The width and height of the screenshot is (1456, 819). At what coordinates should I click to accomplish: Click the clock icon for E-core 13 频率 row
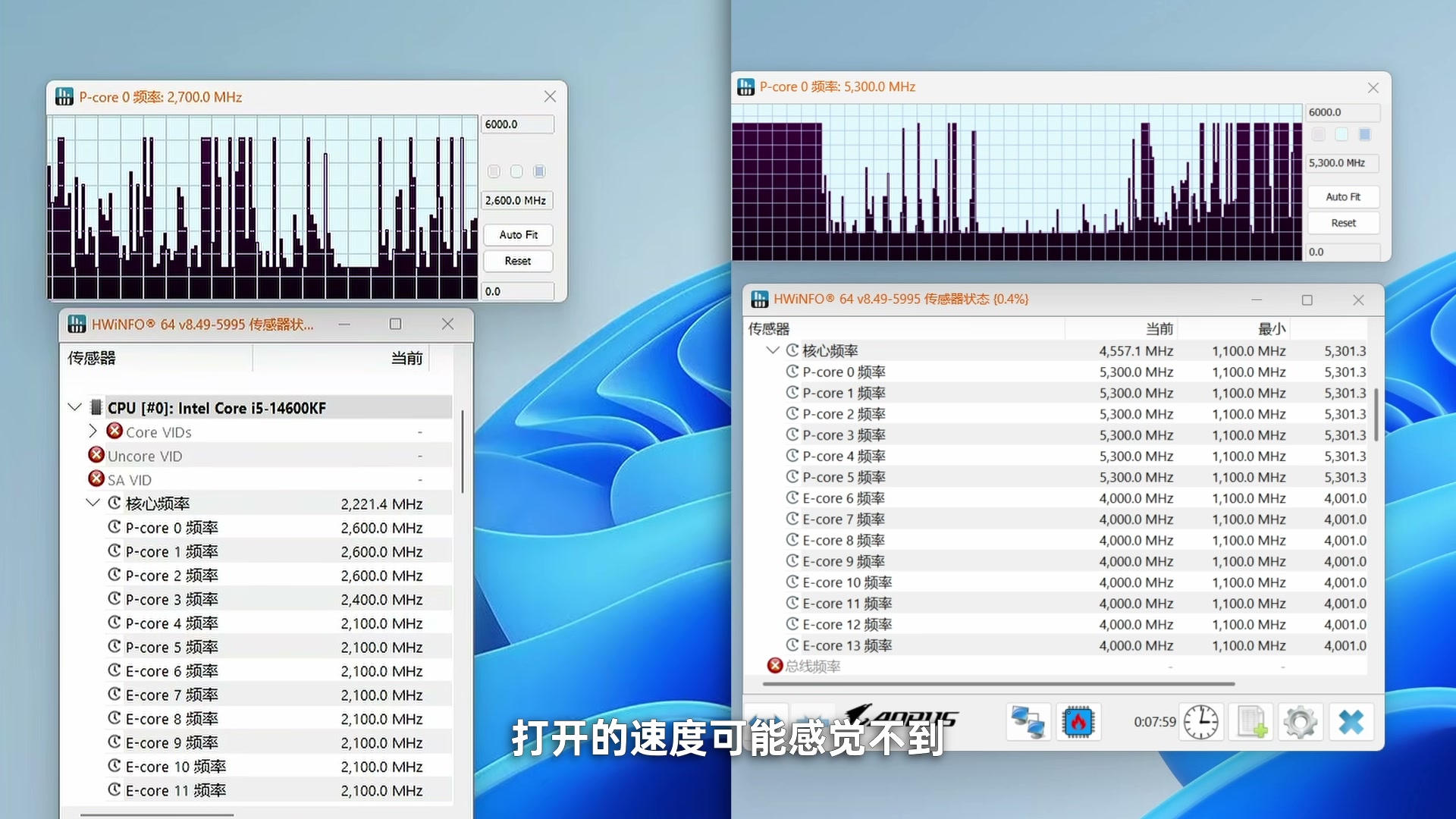tap(792, 645)
